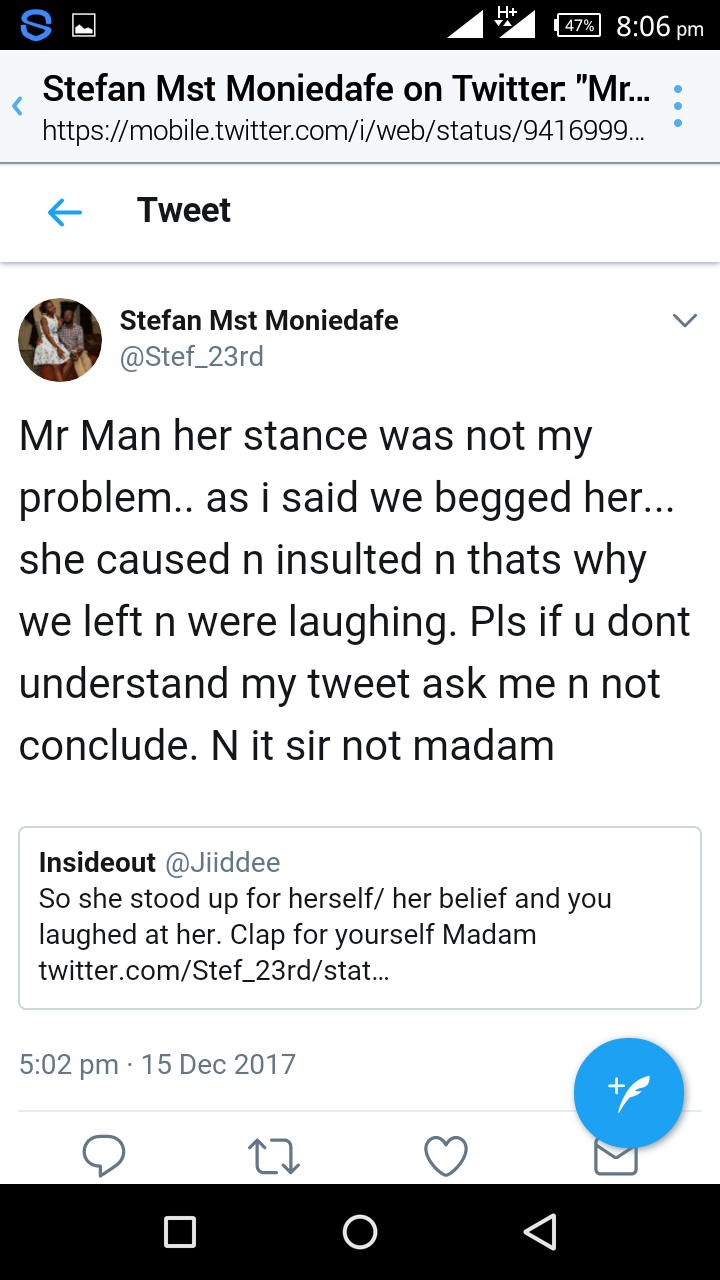Expand tweet options chevron

coord(685,321)
